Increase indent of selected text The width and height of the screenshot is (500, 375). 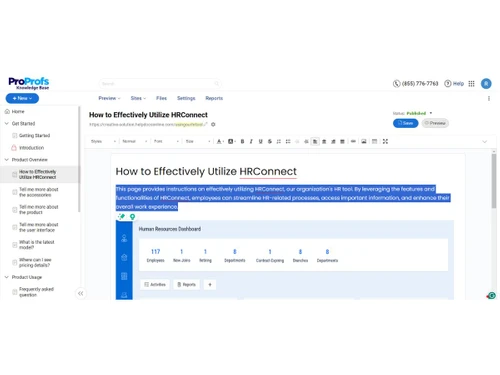coord(306,141)
